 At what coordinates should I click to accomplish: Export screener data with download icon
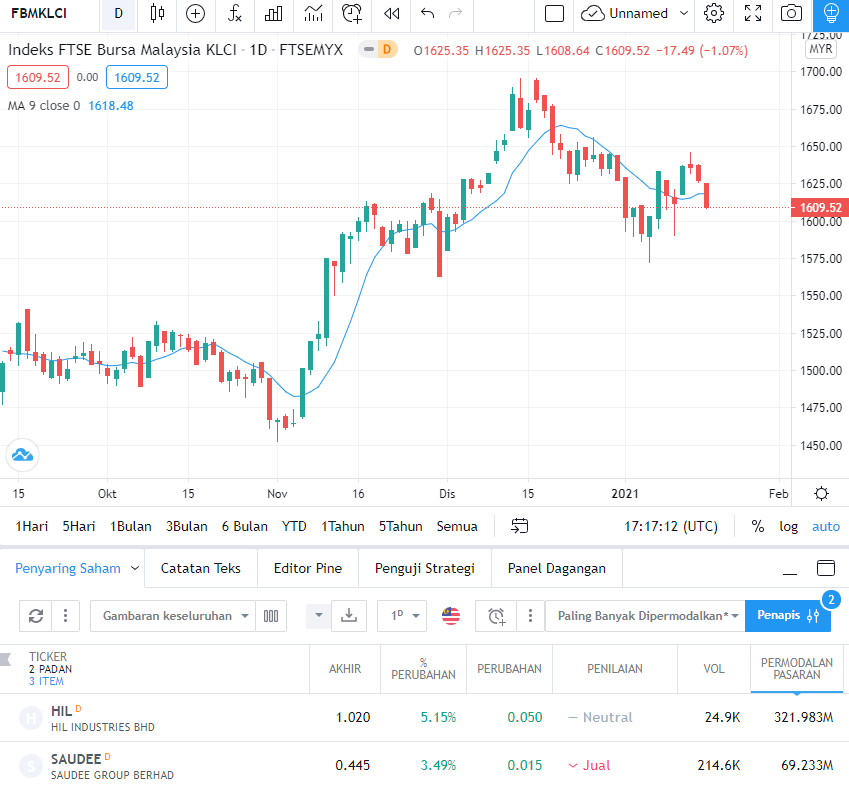348,616
